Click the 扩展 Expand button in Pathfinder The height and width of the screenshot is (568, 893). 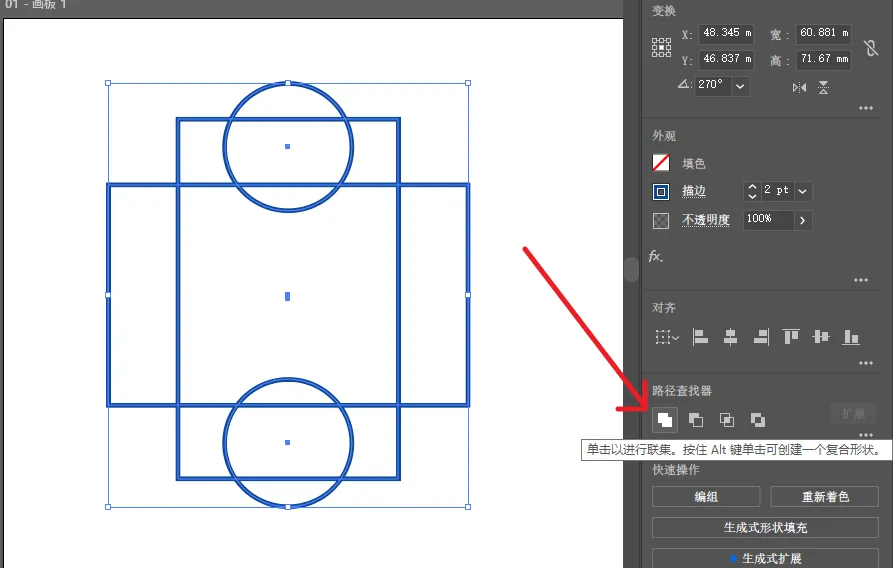pyautogui.click(x=853, y=414)
